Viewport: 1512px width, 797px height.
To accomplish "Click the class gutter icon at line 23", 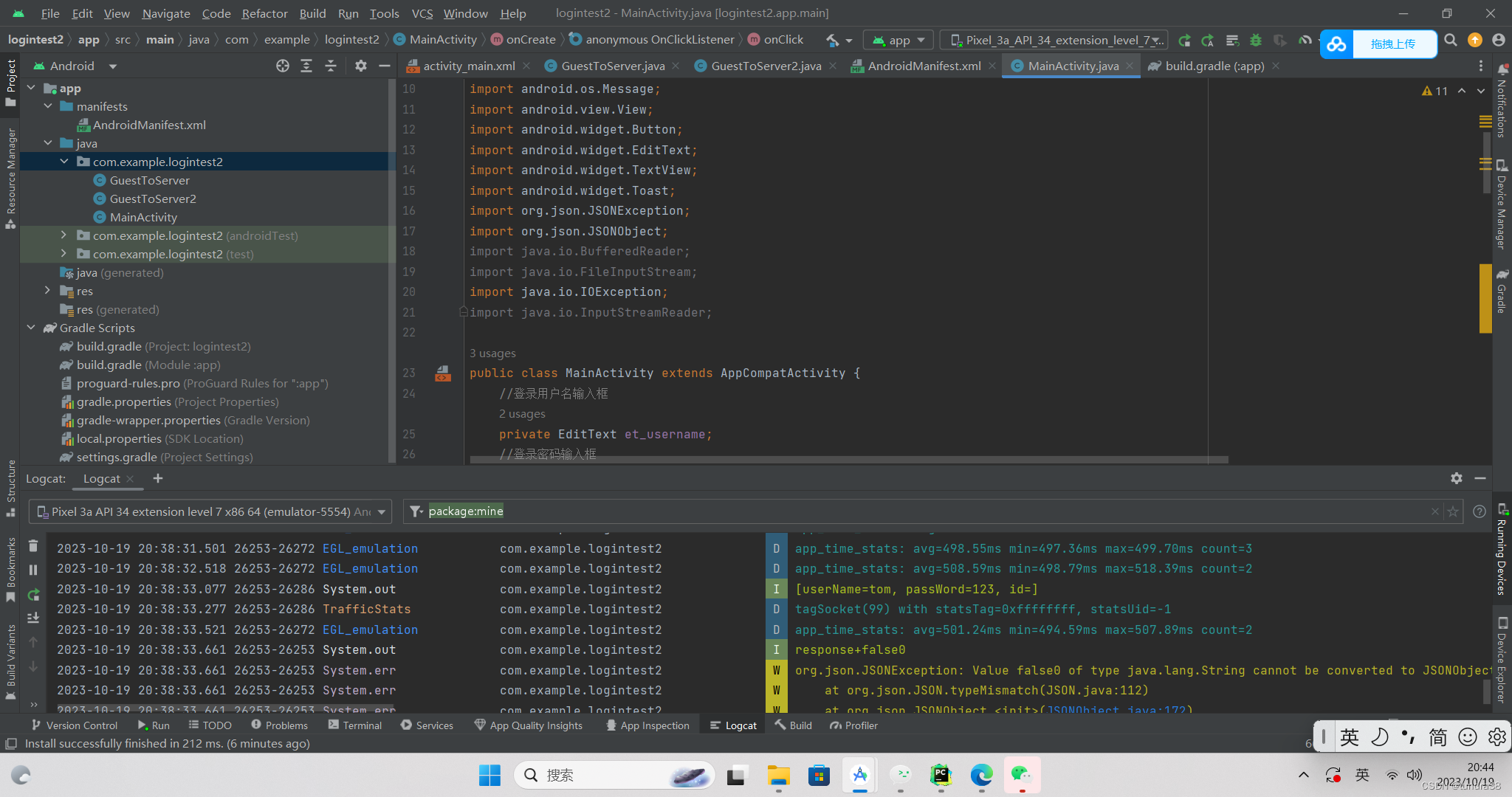I will [x=442, y=373].
